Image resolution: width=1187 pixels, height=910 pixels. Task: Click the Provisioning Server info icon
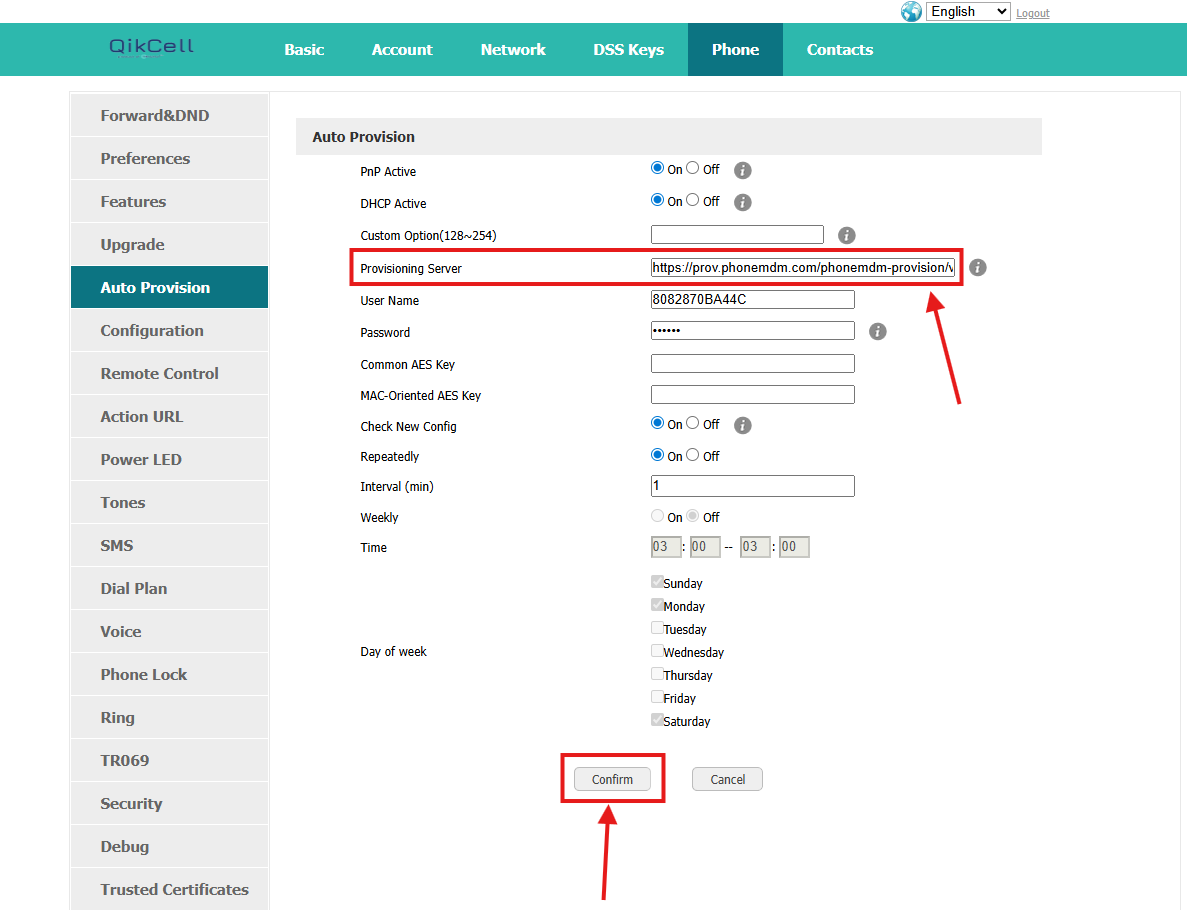977,268
